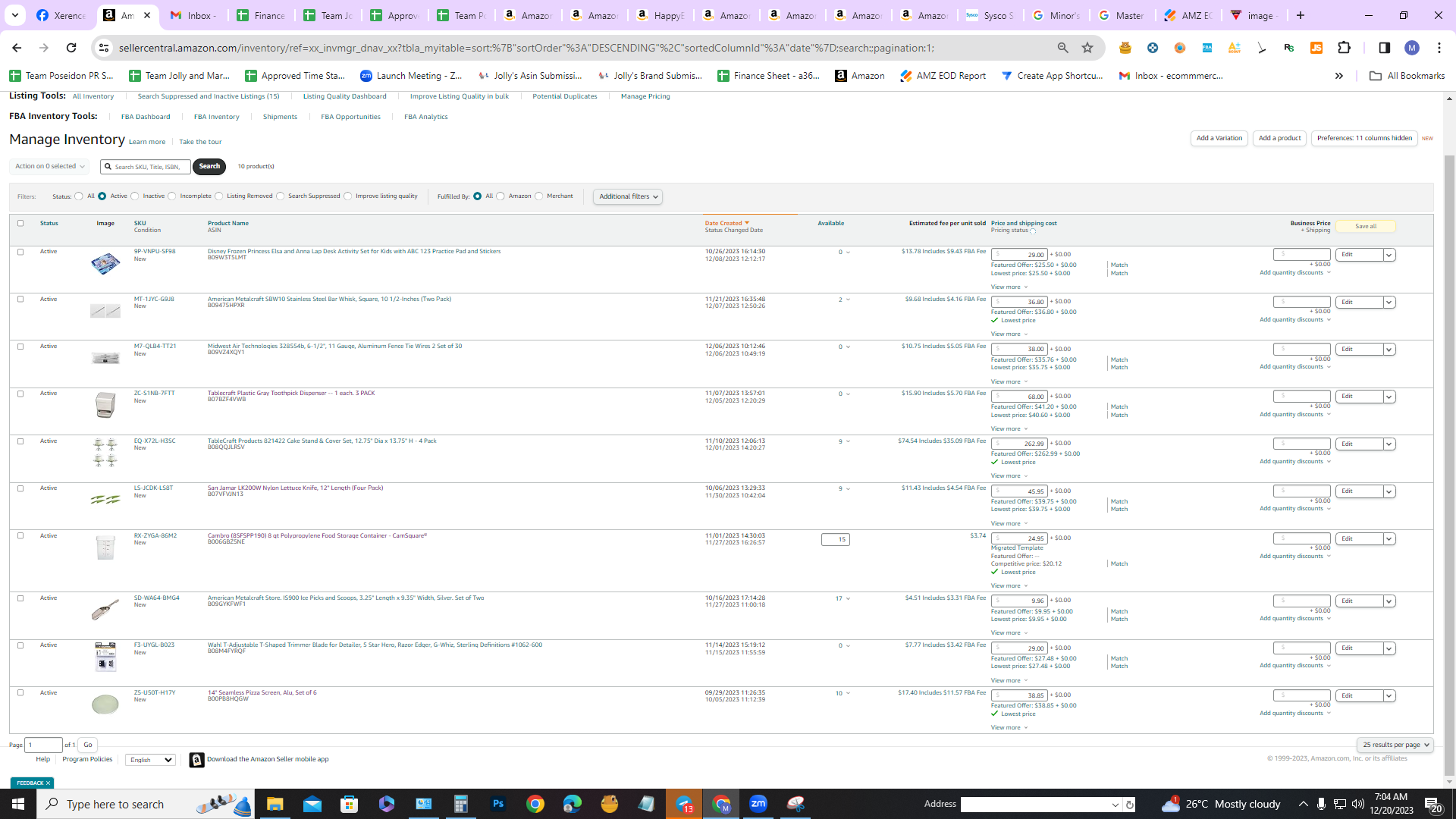The height and width of the screenshot is (819, 1456).
Task: Open the Extensions puzzle icon
Action: coord(1344,48)
